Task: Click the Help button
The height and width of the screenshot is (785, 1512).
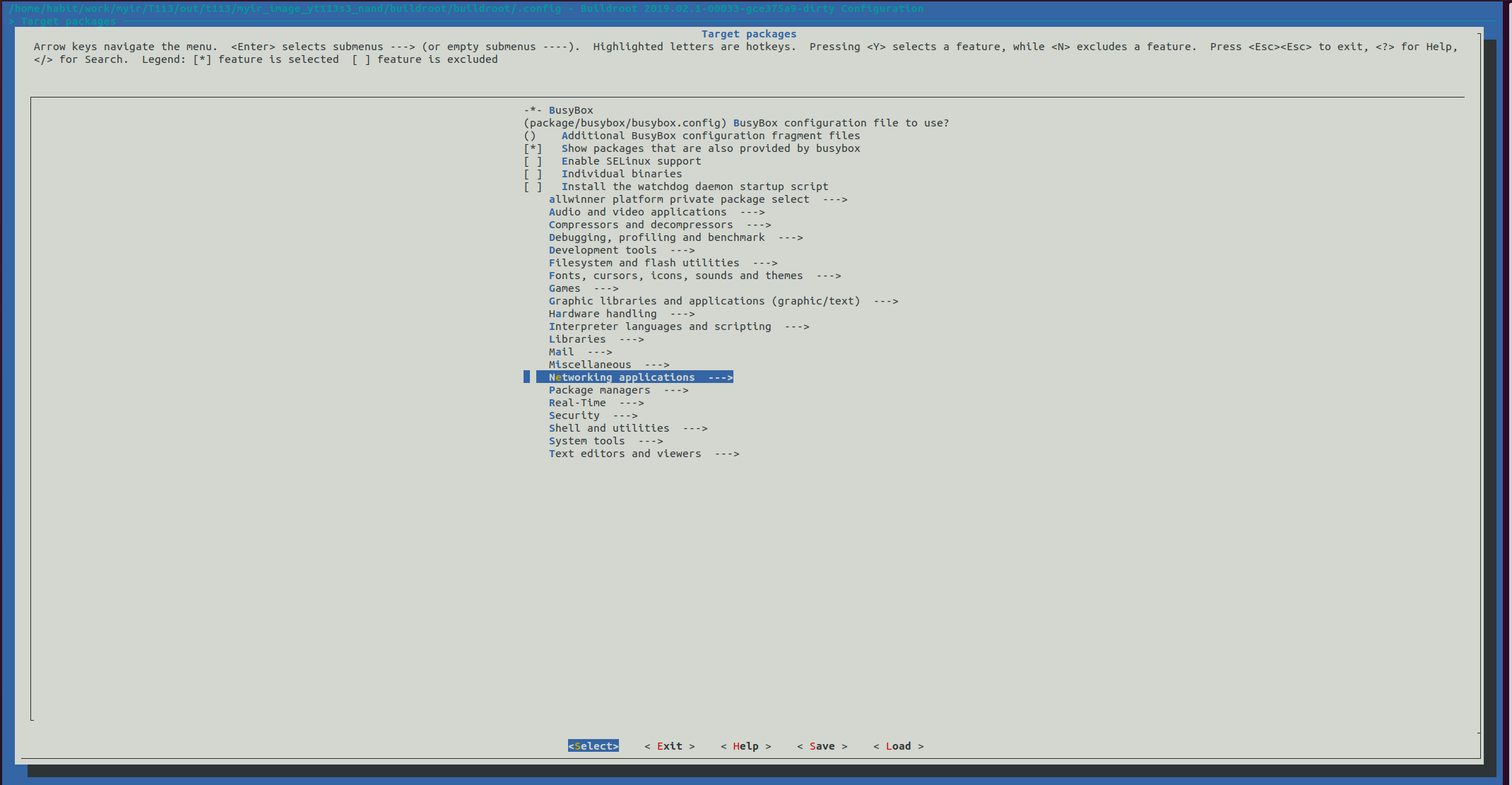Action: (x=745, y=746)
